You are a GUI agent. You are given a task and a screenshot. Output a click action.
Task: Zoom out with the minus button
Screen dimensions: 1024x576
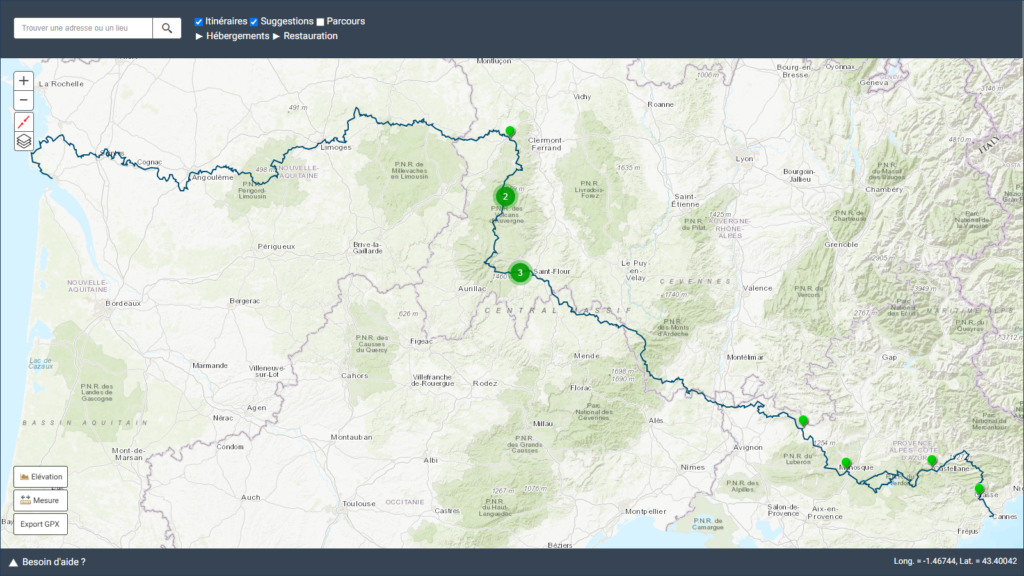coord(24,101)
